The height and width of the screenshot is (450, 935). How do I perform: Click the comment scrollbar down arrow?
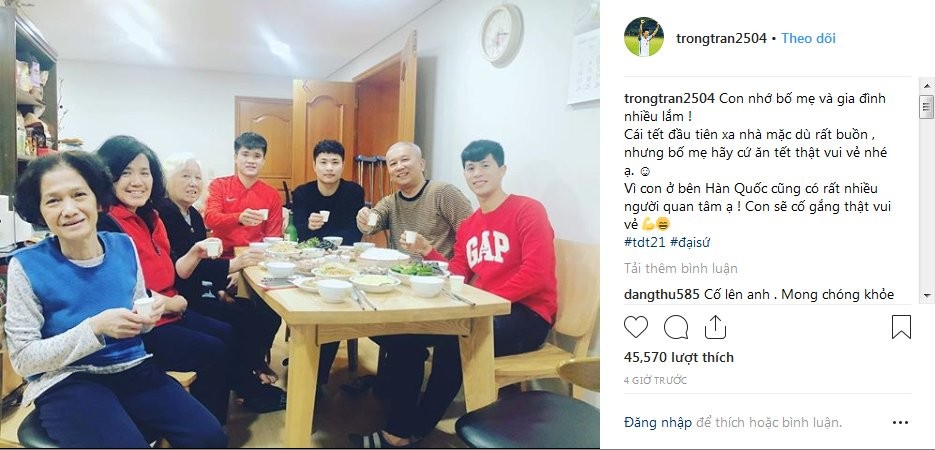[926, 296]
